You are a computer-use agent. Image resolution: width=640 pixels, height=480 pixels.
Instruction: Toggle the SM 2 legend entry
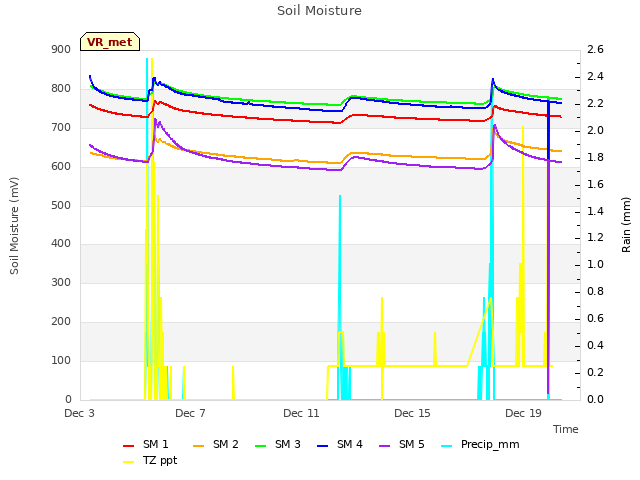pyautogui.click(x=216, y=444)
